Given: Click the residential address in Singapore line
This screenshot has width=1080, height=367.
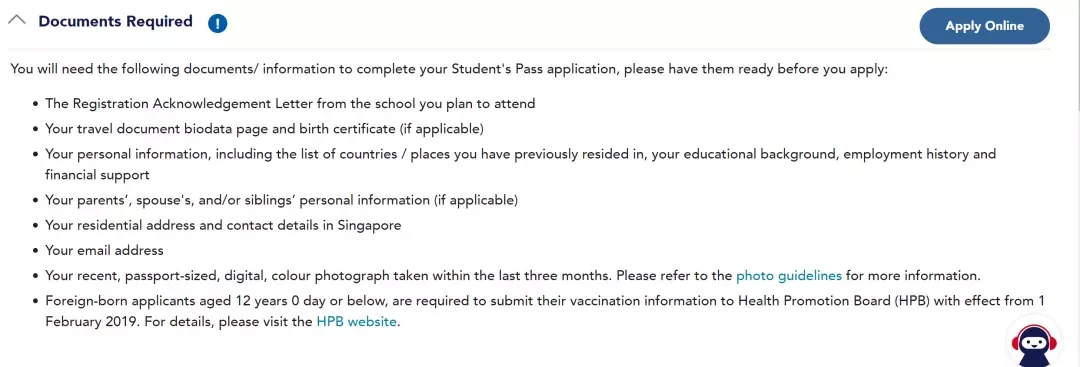Looking at the screenshot, I should pos(223,225).
